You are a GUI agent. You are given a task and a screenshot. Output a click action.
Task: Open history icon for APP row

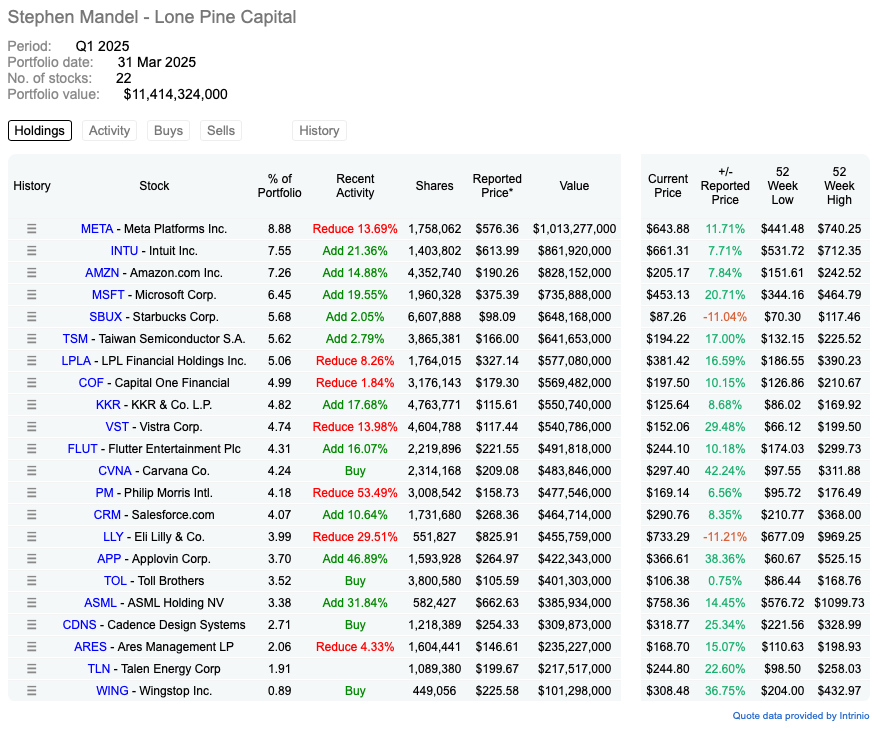tap(31, 559)
